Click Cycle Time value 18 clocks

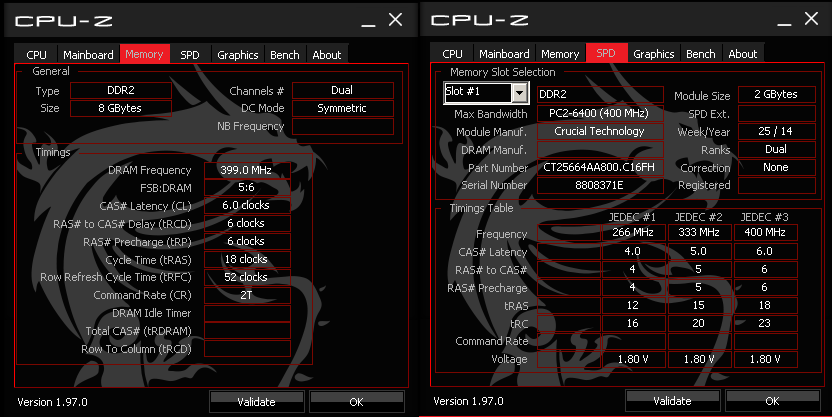247,259
